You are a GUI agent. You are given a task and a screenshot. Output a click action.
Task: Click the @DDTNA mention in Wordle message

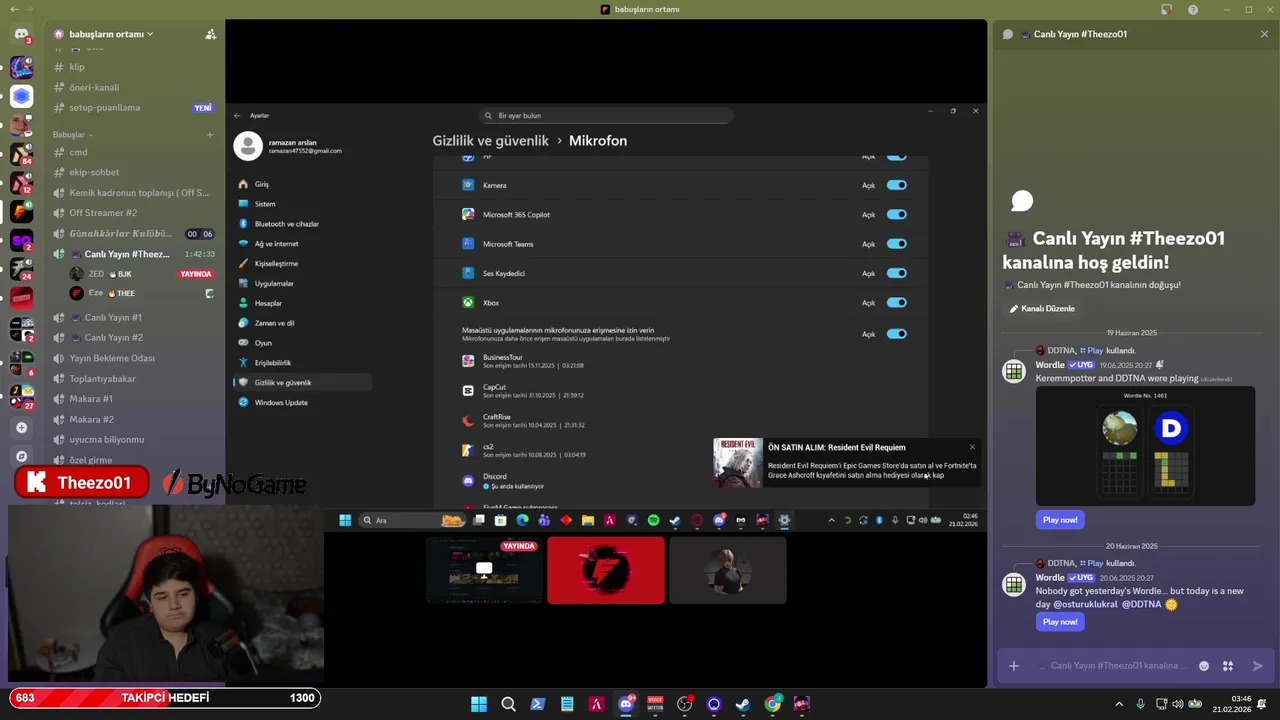1141,605
